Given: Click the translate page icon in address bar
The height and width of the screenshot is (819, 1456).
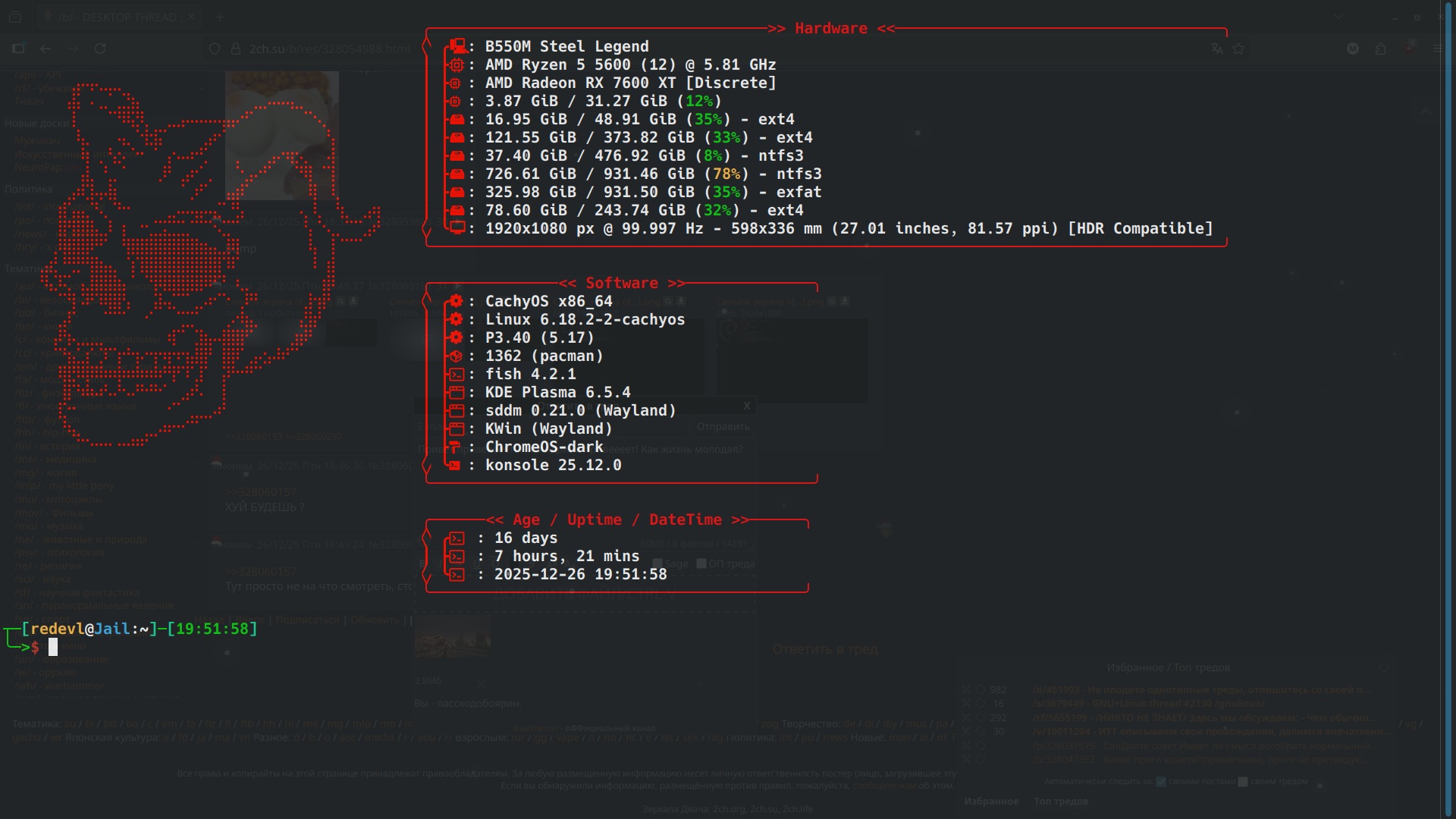Looking at the screenshot, I should 1216,49.
